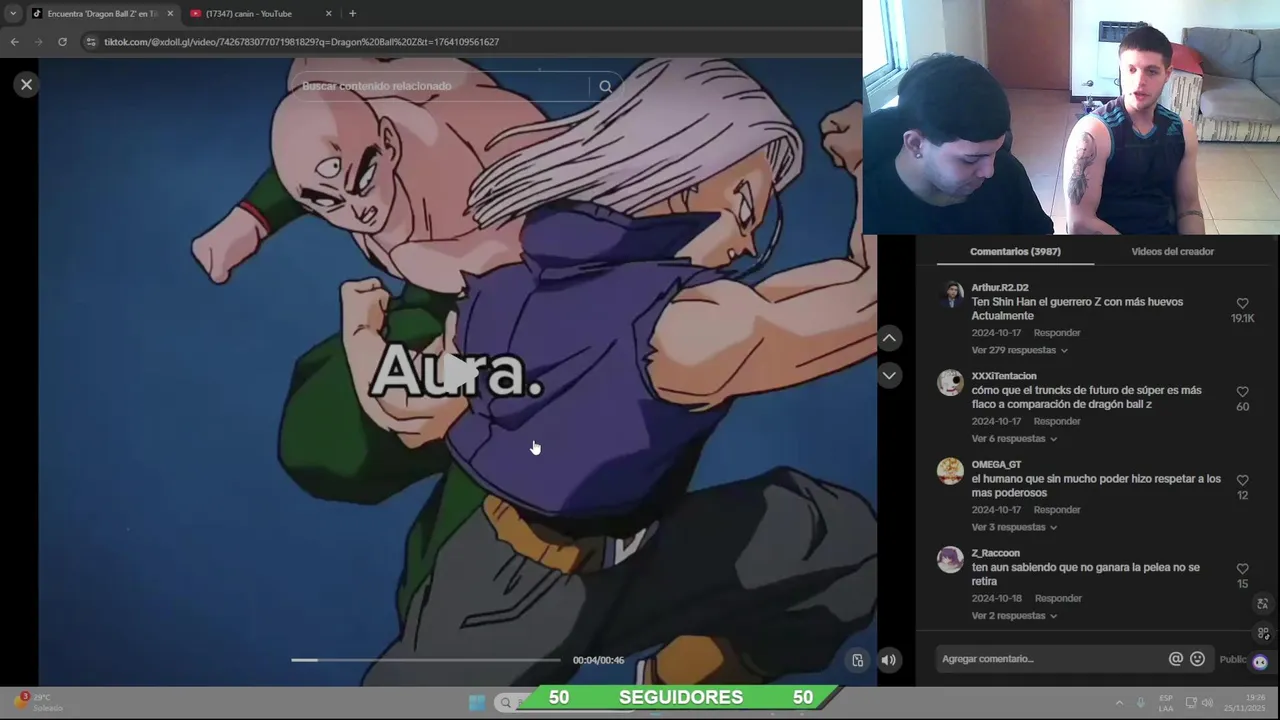The height and width of the screenshot is (720, 1280).
Task: Expand 'Ver 279 respuestas' replies
Action: tap(1019, 351)
